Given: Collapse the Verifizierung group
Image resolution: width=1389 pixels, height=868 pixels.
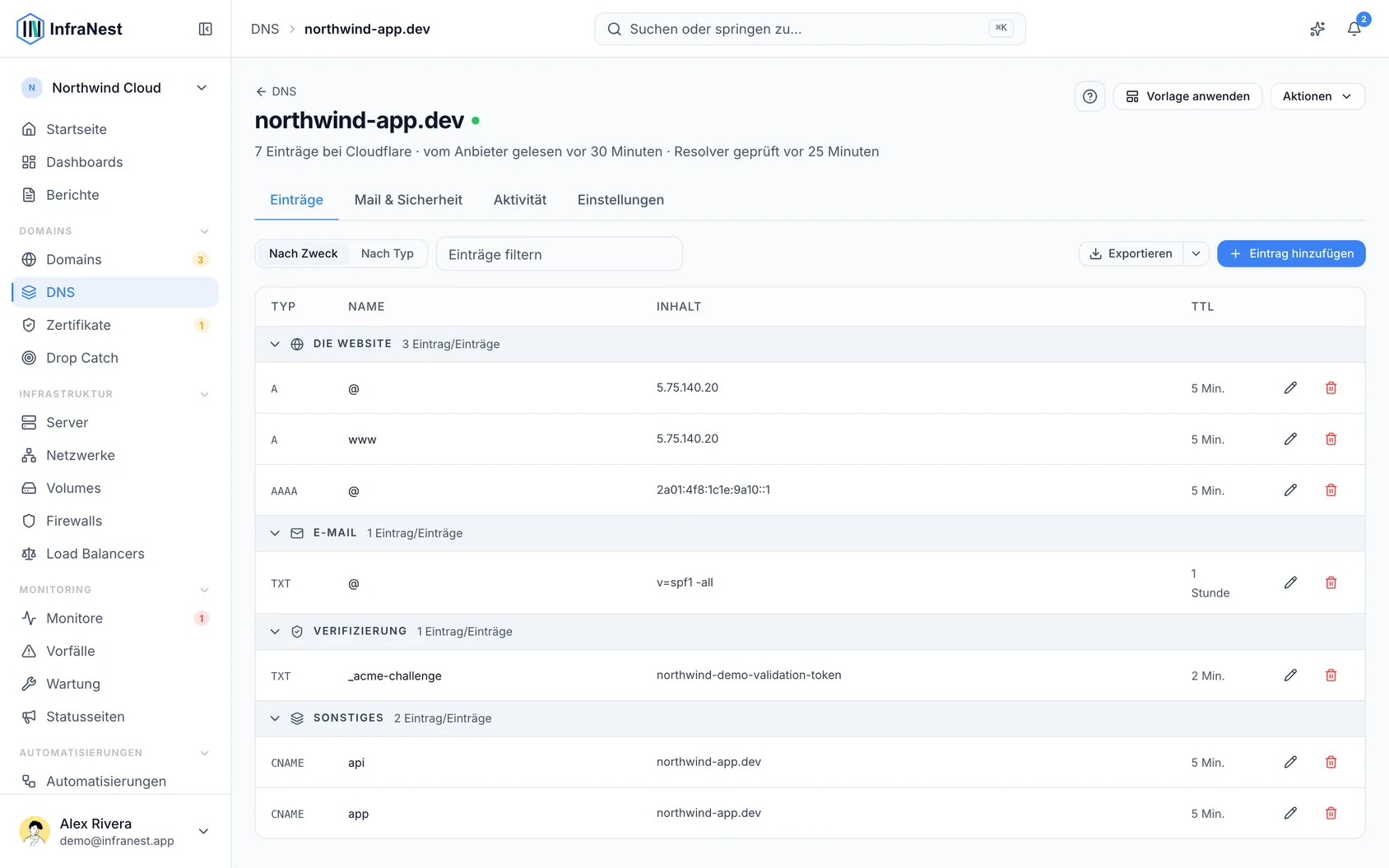Looking at the screenshot, I should click(275, 631).
